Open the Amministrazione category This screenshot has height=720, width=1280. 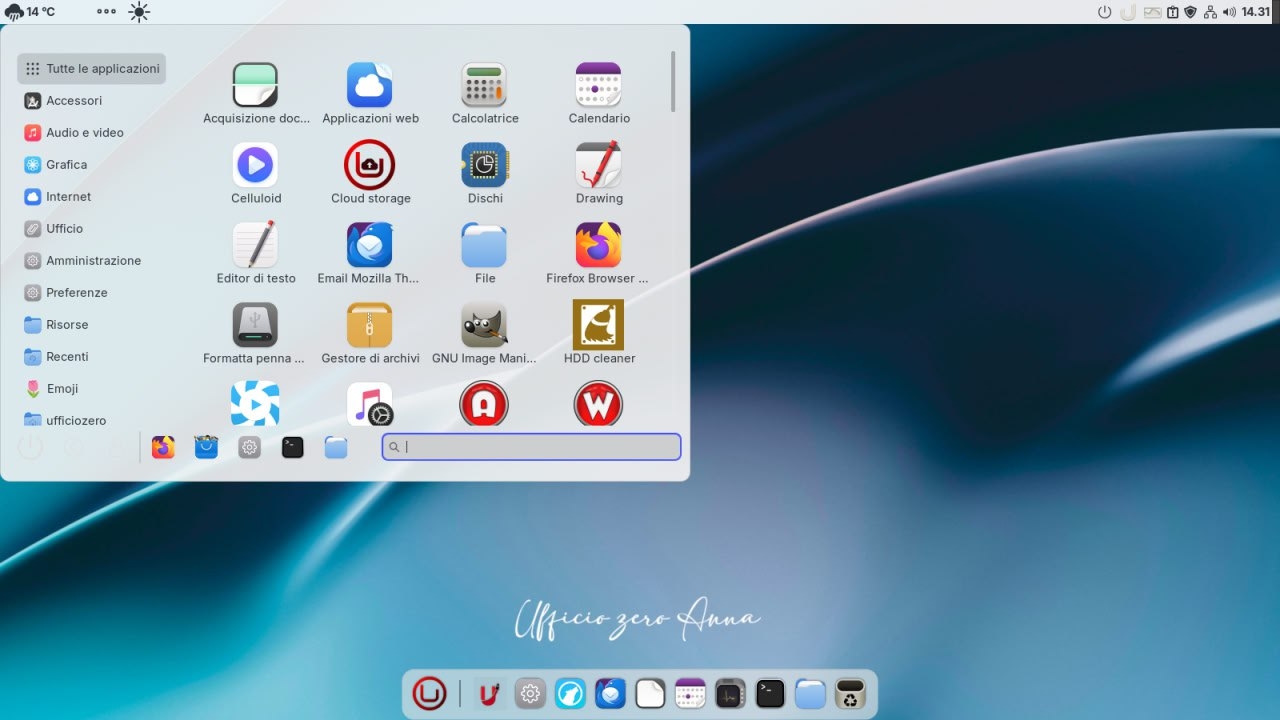(93, 261)
